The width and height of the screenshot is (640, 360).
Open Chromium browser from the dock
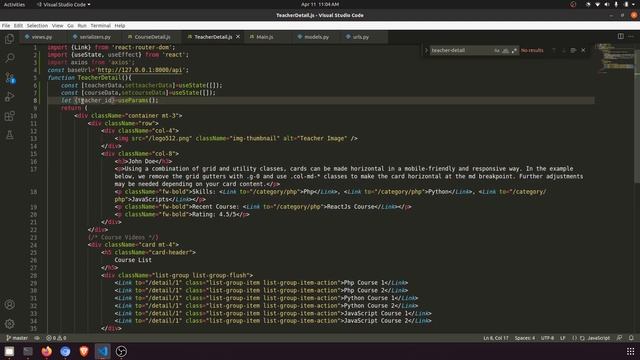click(65, 351)
